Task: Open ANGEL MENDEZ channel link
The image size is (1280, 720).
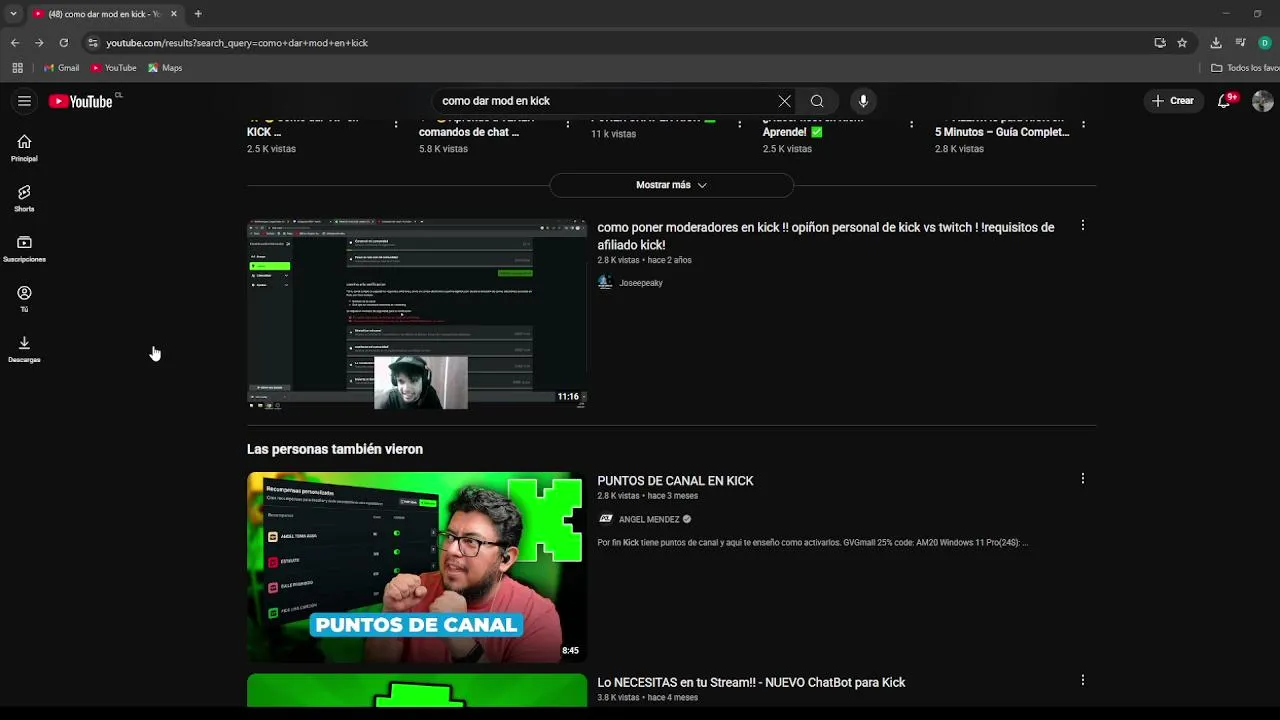Action: coord(649,520)
